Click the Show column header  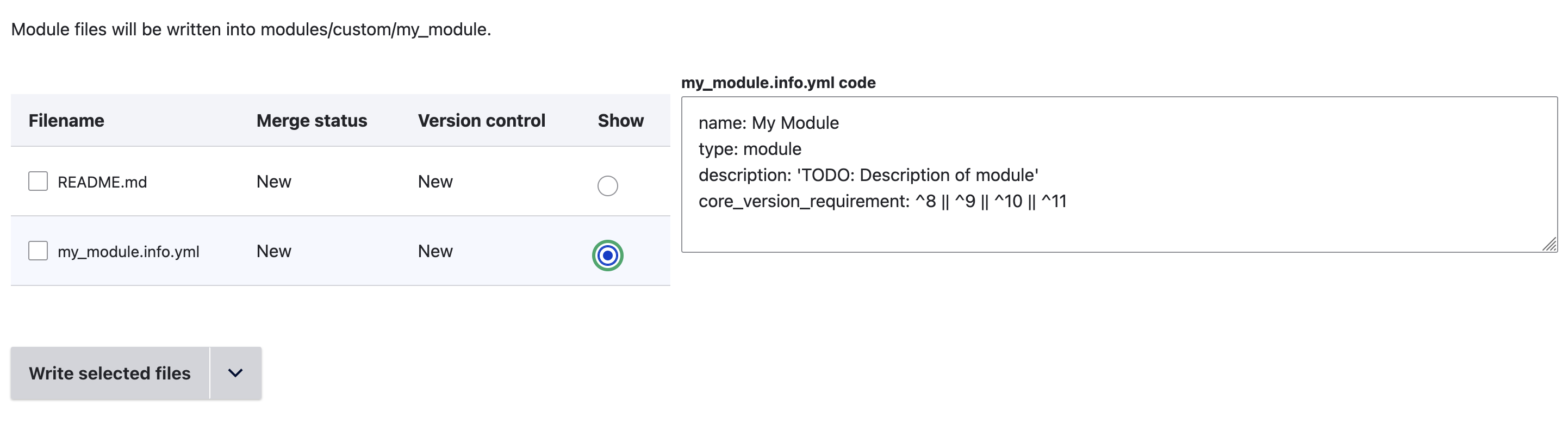[620, 121]
